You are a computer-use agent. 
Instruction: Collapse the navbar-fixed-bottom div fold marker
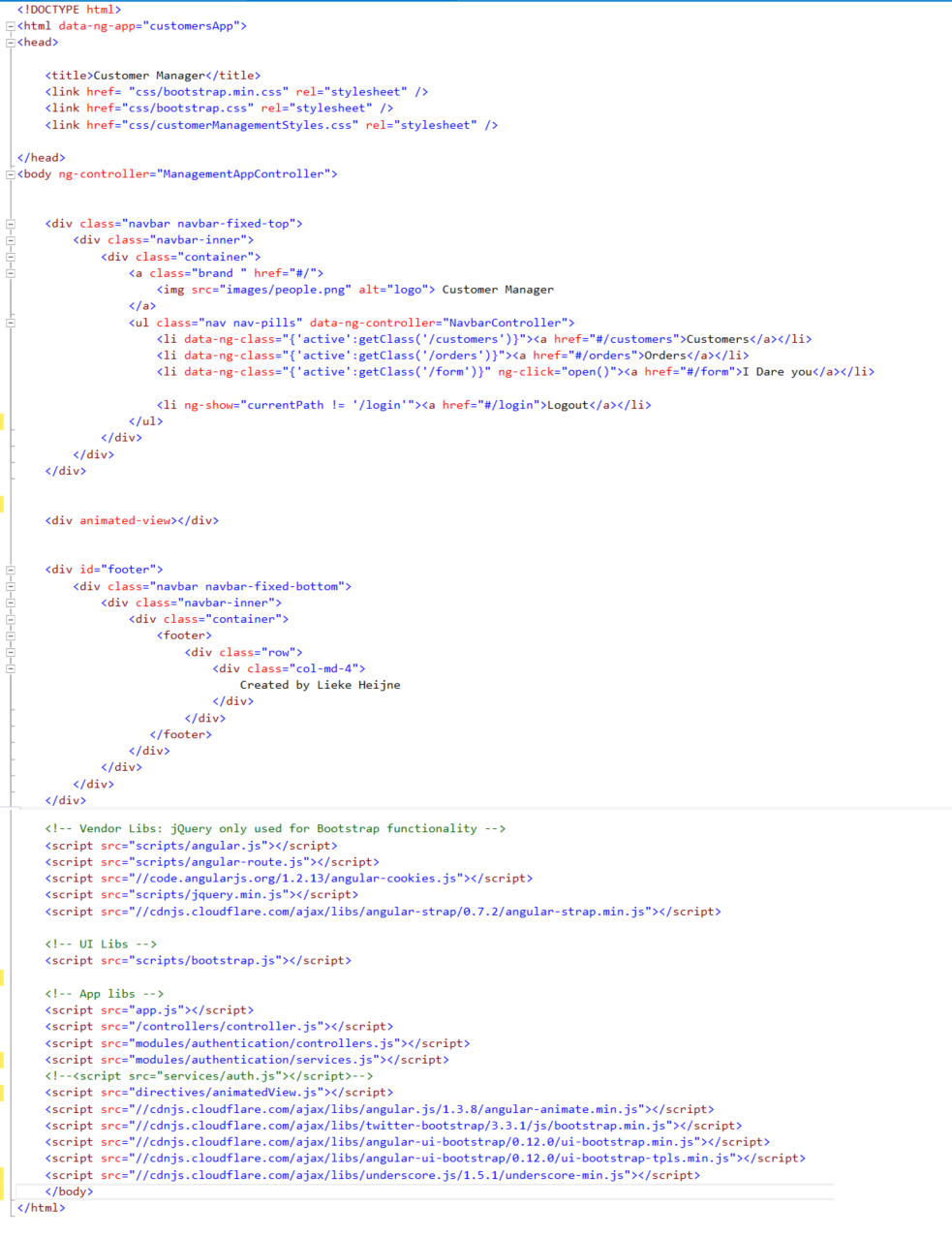(x=11, y=586)
